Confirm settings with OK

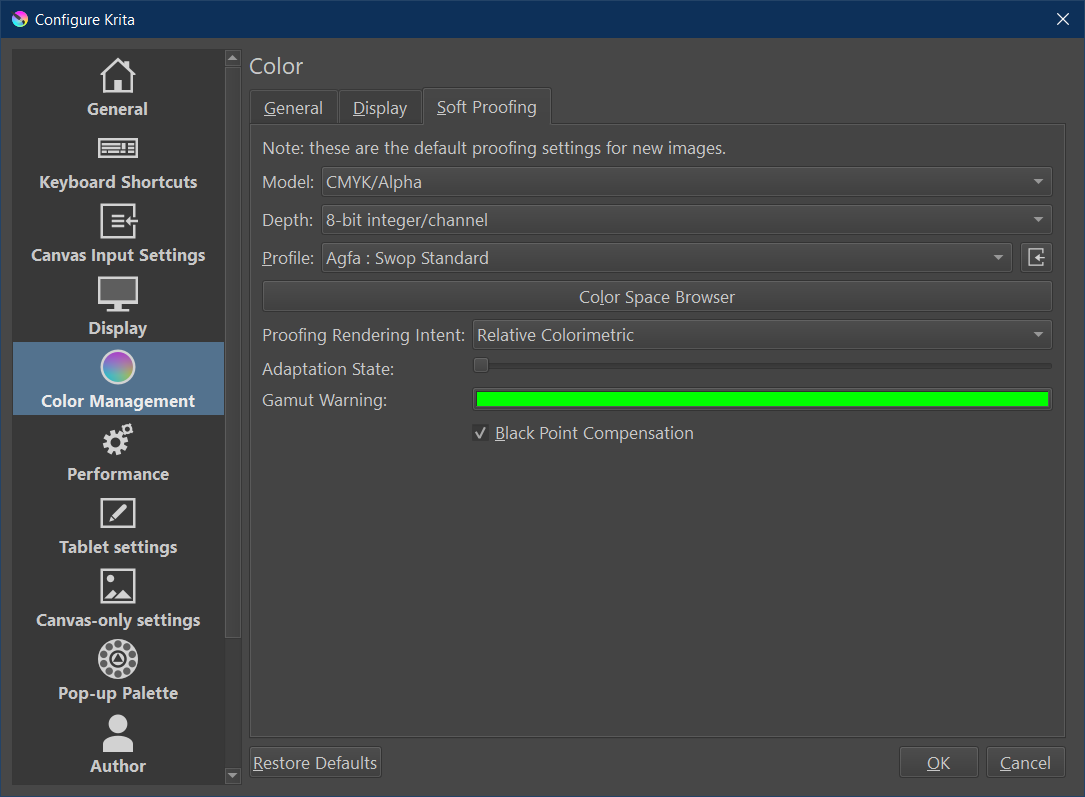click(938, 762)
